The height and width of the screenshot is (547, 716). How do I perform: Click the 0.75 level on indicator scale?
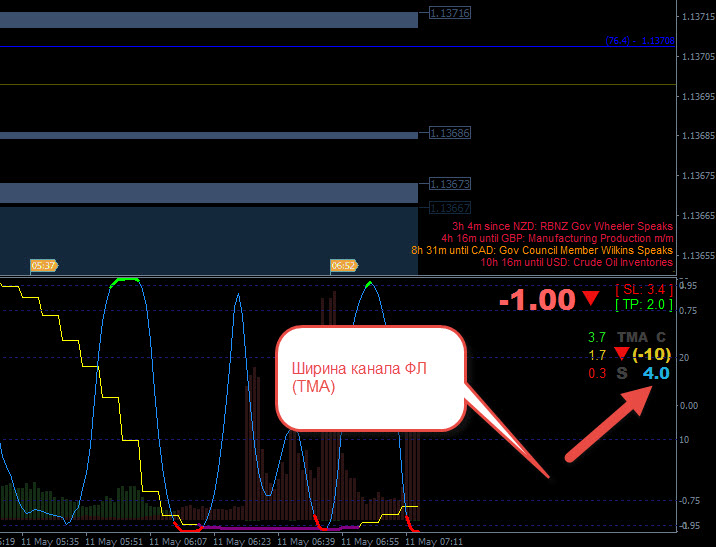[689, 310]
